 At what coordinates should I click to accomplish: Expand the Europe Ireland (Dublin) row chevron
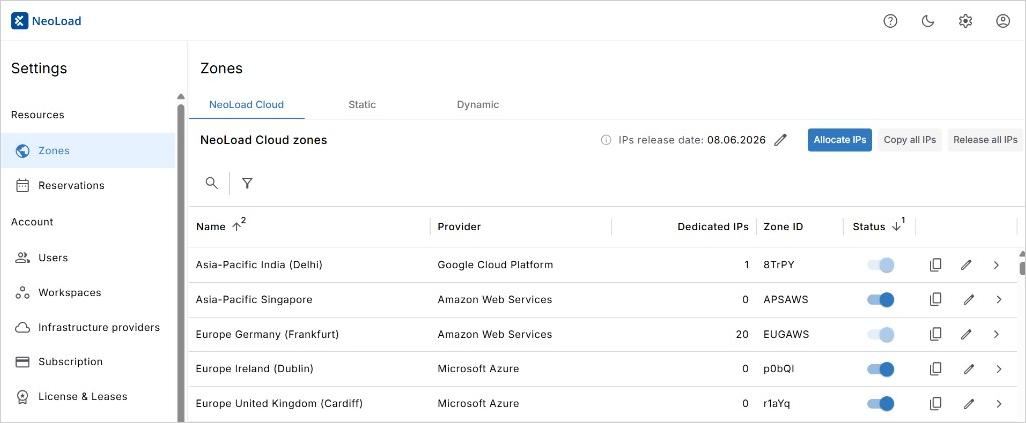click(999, 369)
